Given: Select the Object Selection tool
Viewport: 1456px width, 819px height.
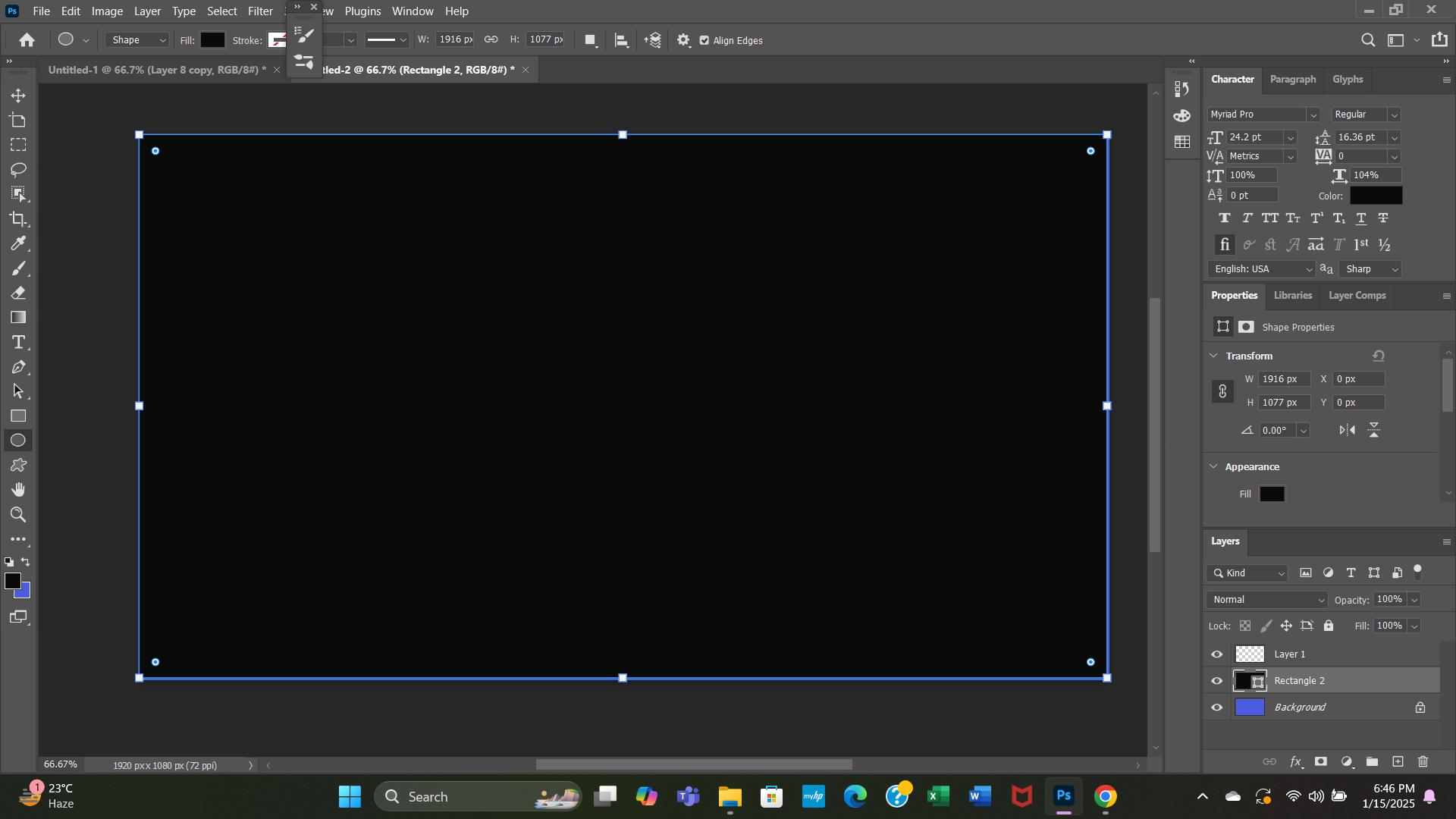Looking at the screenshot, I should coord(18,194).
